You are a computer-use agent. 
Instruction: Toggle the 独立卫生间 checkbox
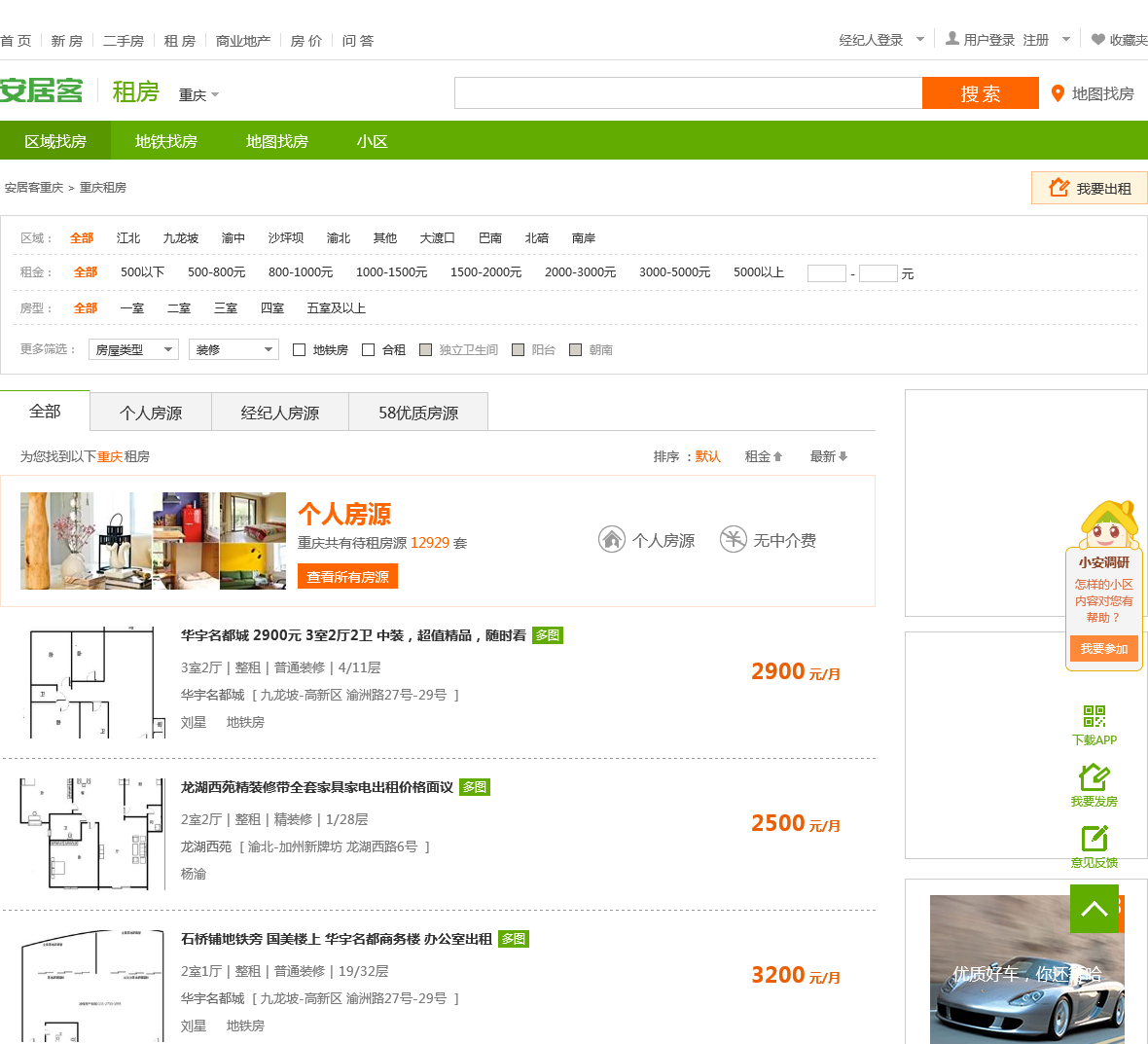point(425,350)
